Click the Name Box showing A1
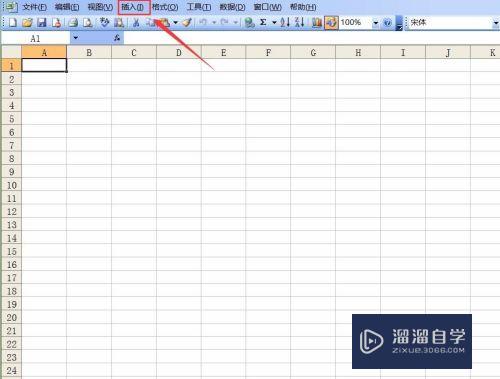The width and height of the screenshot is (500, 379). click(36, 38)
